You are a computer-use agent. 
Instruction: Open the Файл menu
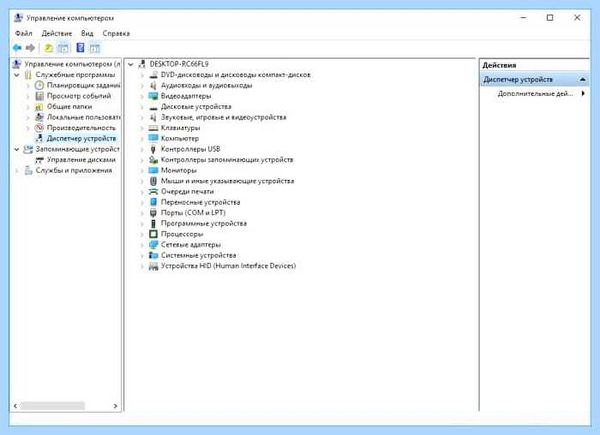24,33
